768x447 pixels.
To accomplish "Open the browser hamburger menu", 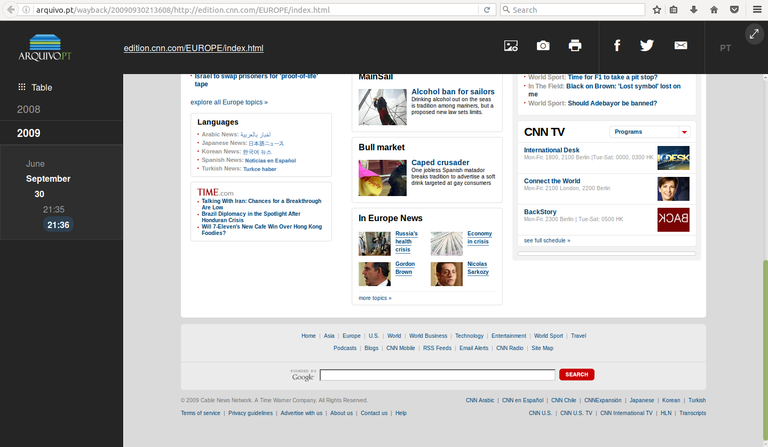I will 757,10.
